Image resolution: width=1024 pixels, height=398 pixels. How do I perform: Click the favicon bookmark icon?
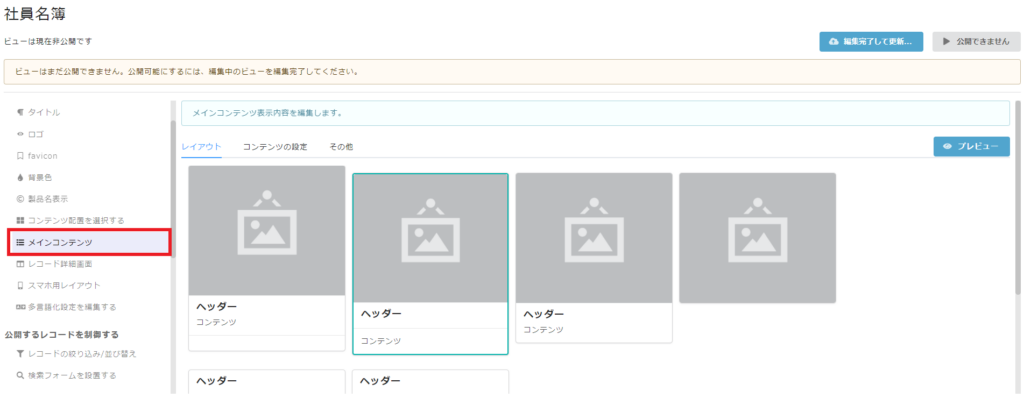(x=20, y=156)
